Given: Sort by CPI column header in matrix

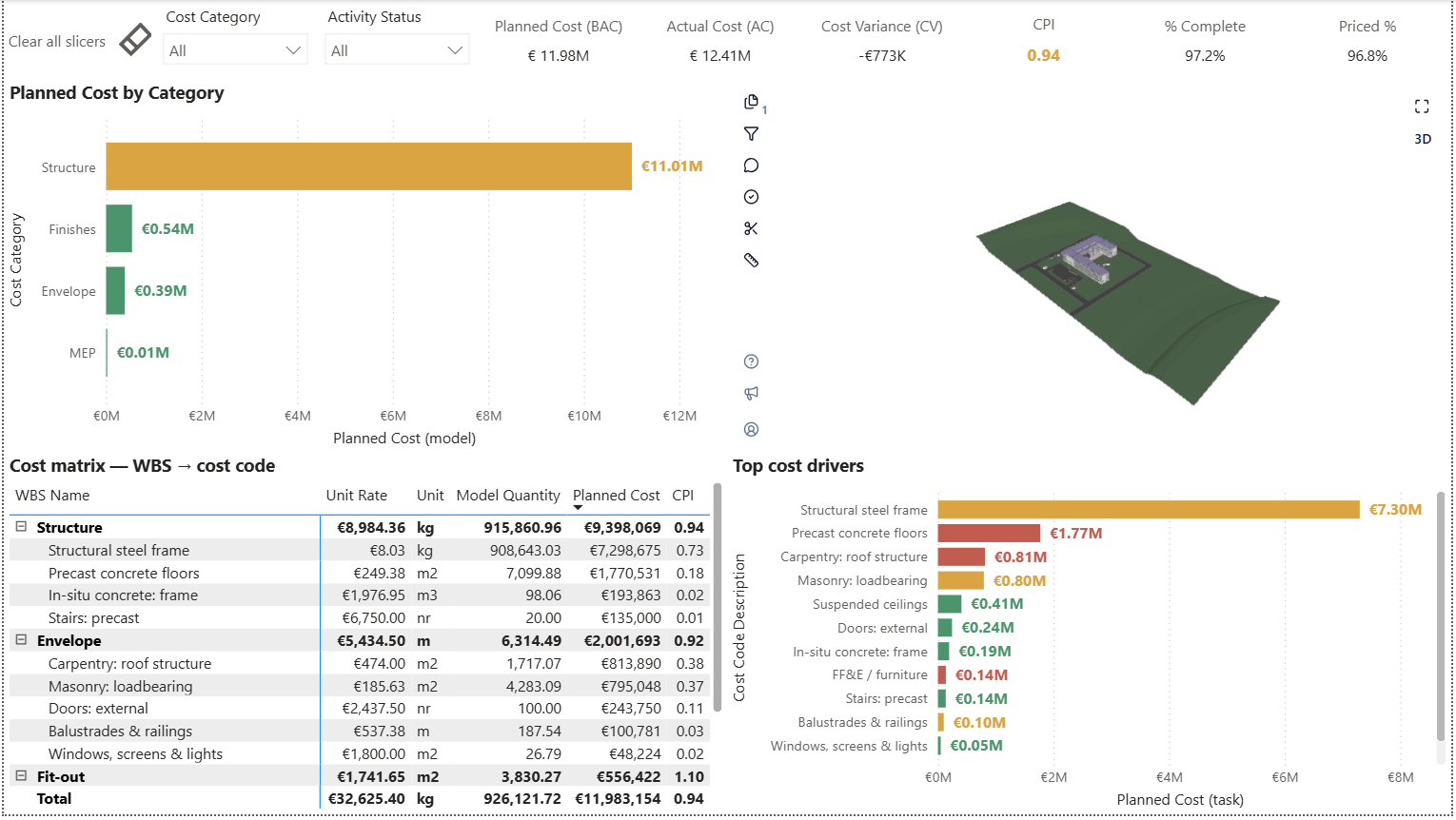Looking at the screenshot, I should pyautogui.click(x=683, y=496).
